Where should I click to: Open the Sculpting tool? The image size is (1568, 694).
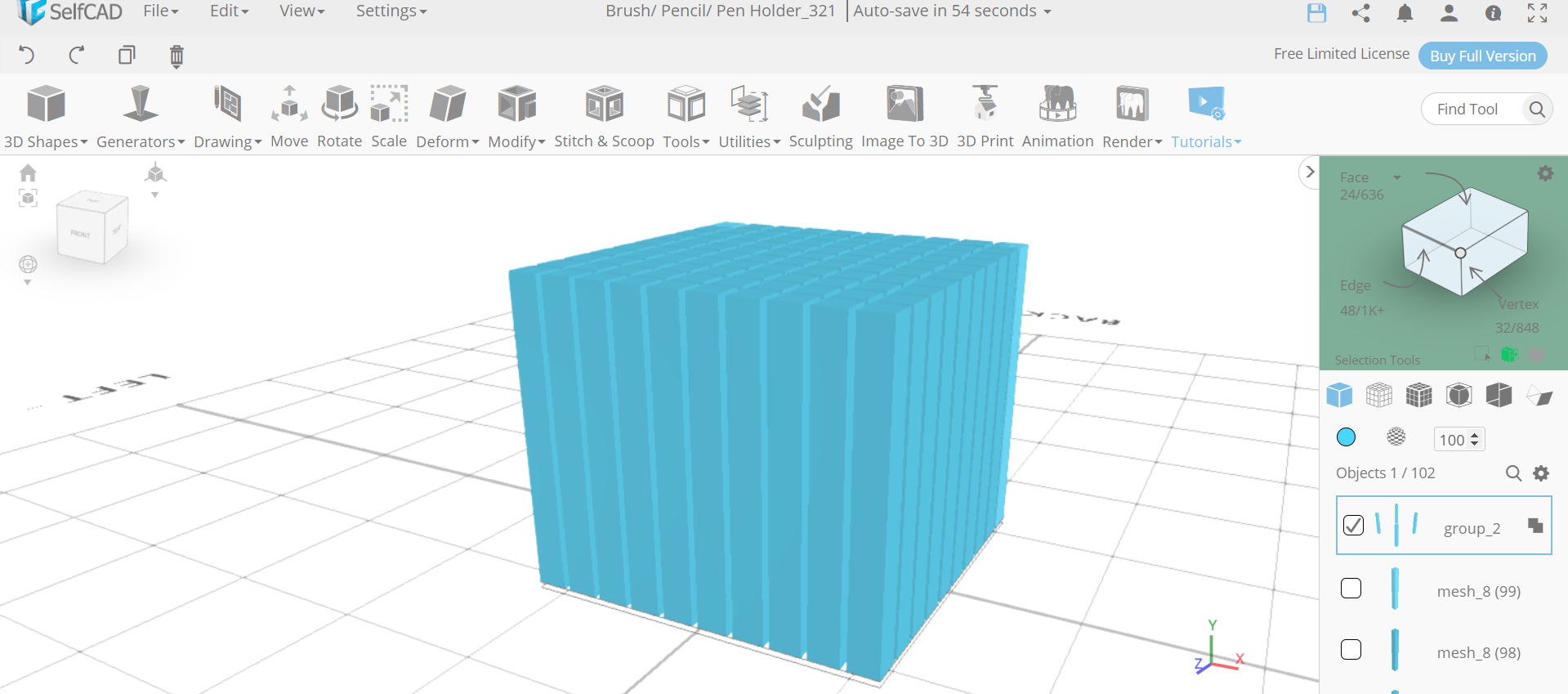click(821, 117)
